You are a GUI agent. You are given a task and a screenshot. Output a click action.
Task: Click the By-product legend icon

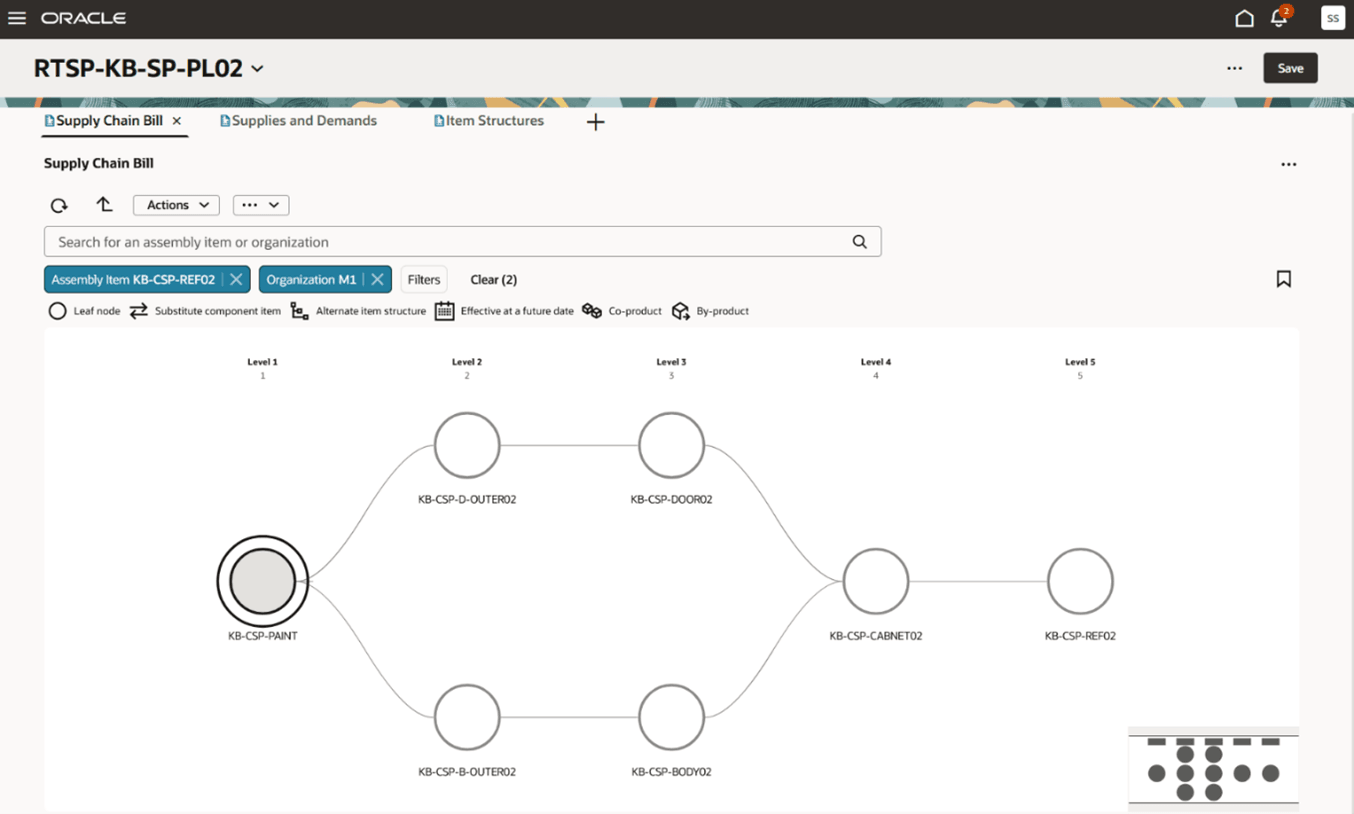point(681,311)
